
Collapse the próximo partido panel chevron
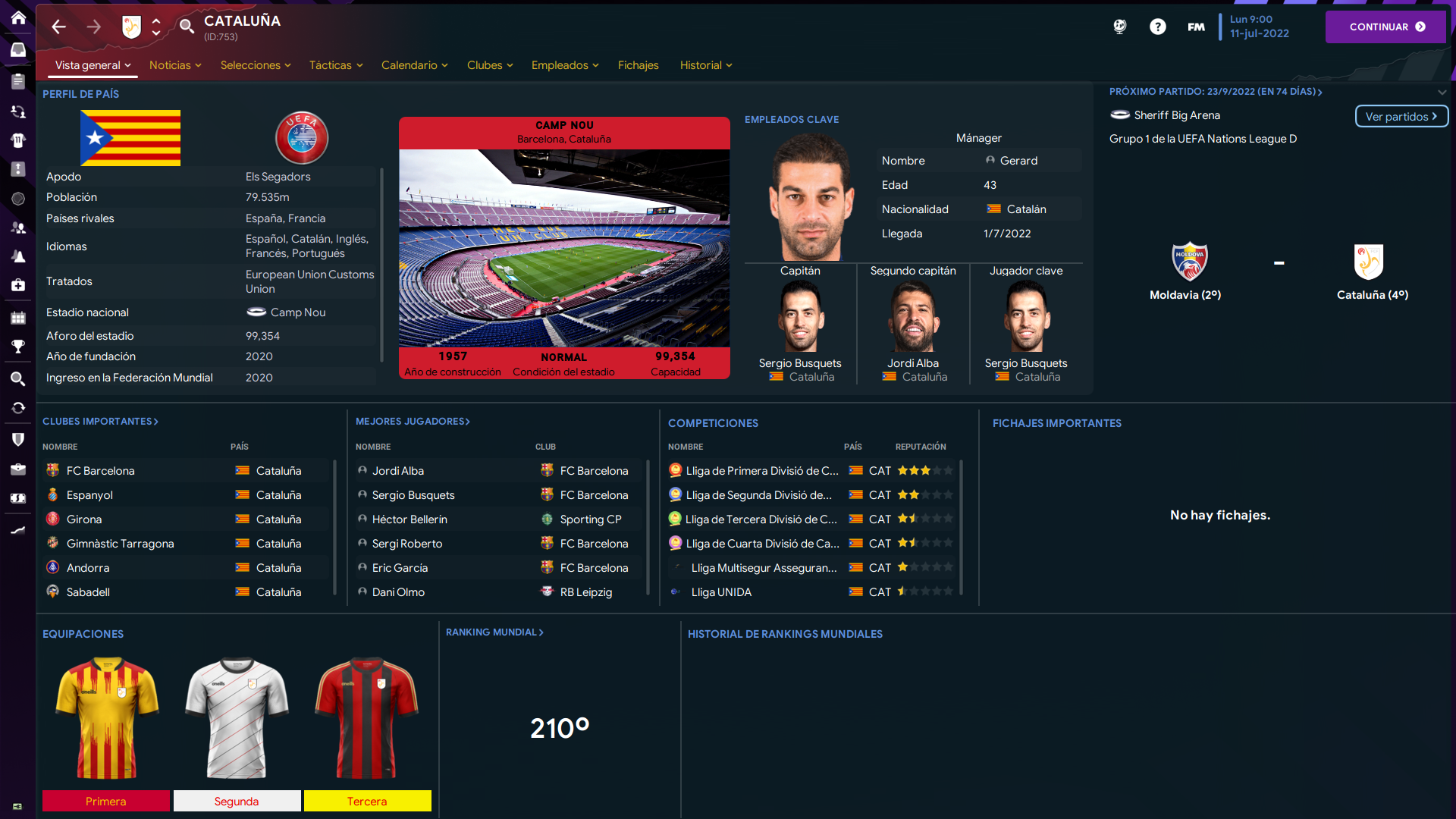(x=1442, y=92)
